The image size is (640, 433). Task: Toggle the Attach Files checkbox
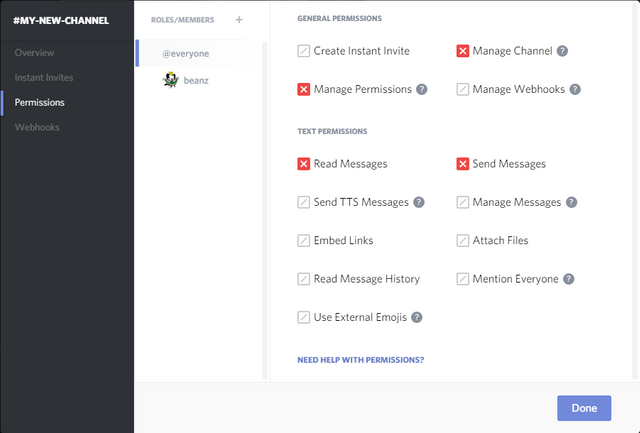[462, 241]
